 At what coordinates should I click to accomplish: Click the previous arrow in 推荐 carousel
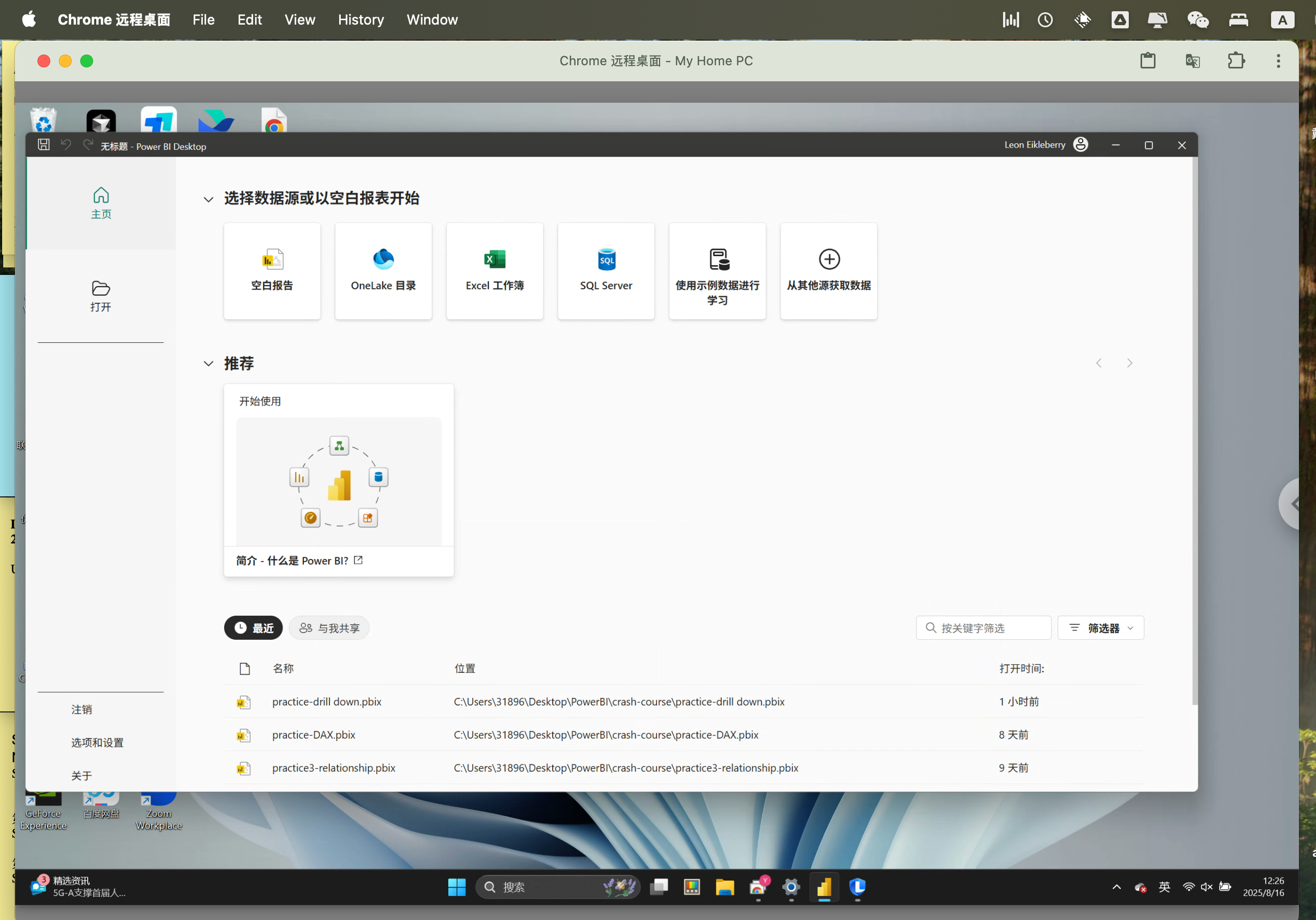(1099, 363)
